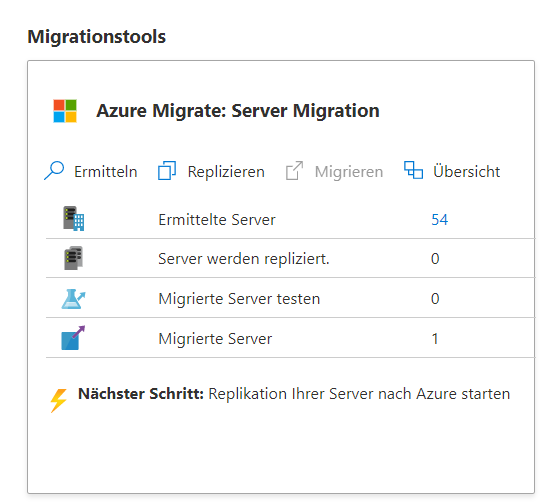Viewport: 551px width, 504px height.
Task: Click the blue box arrow icon for Migrierte Server
Action: click(x=73, y=338)
